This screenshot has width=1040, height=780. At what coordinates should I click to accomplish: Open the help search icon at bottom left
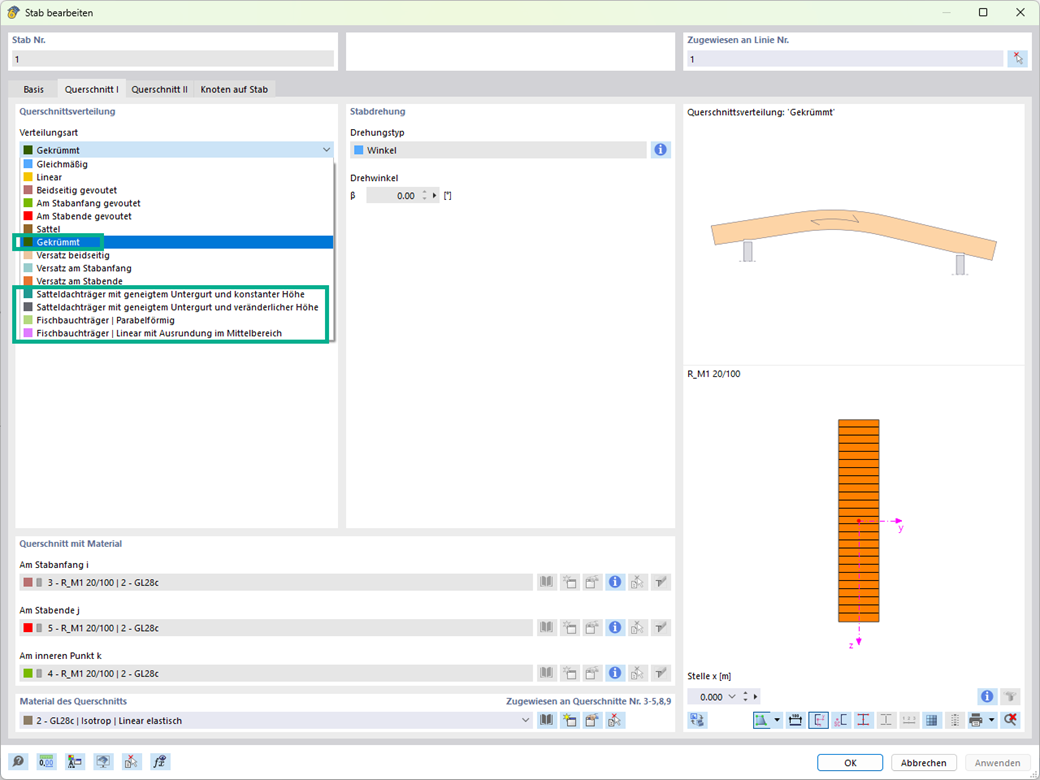click(19, 762)
